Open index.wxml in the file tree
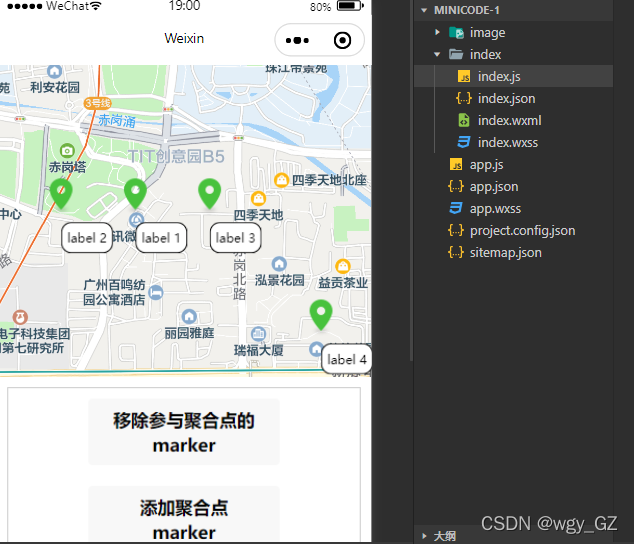This screenshot has width=634, height=544. click(509, 121)
